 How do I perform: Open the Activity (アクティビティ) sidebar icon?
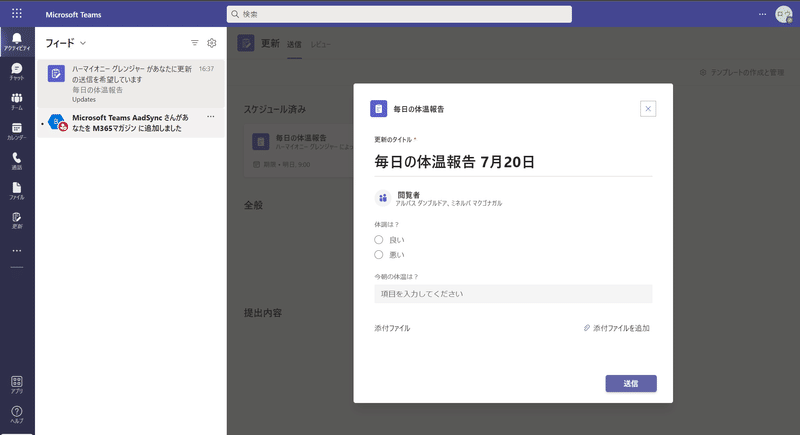pyautogui.click(x=17, y=42)
